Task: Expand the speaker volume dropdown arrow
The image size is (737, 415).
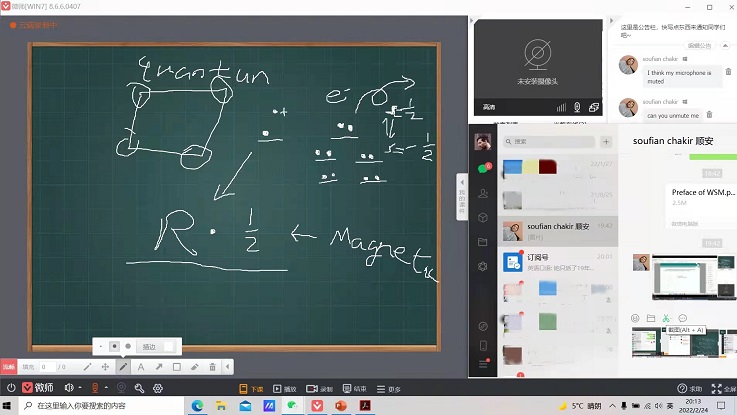Action: pos(80,388)
